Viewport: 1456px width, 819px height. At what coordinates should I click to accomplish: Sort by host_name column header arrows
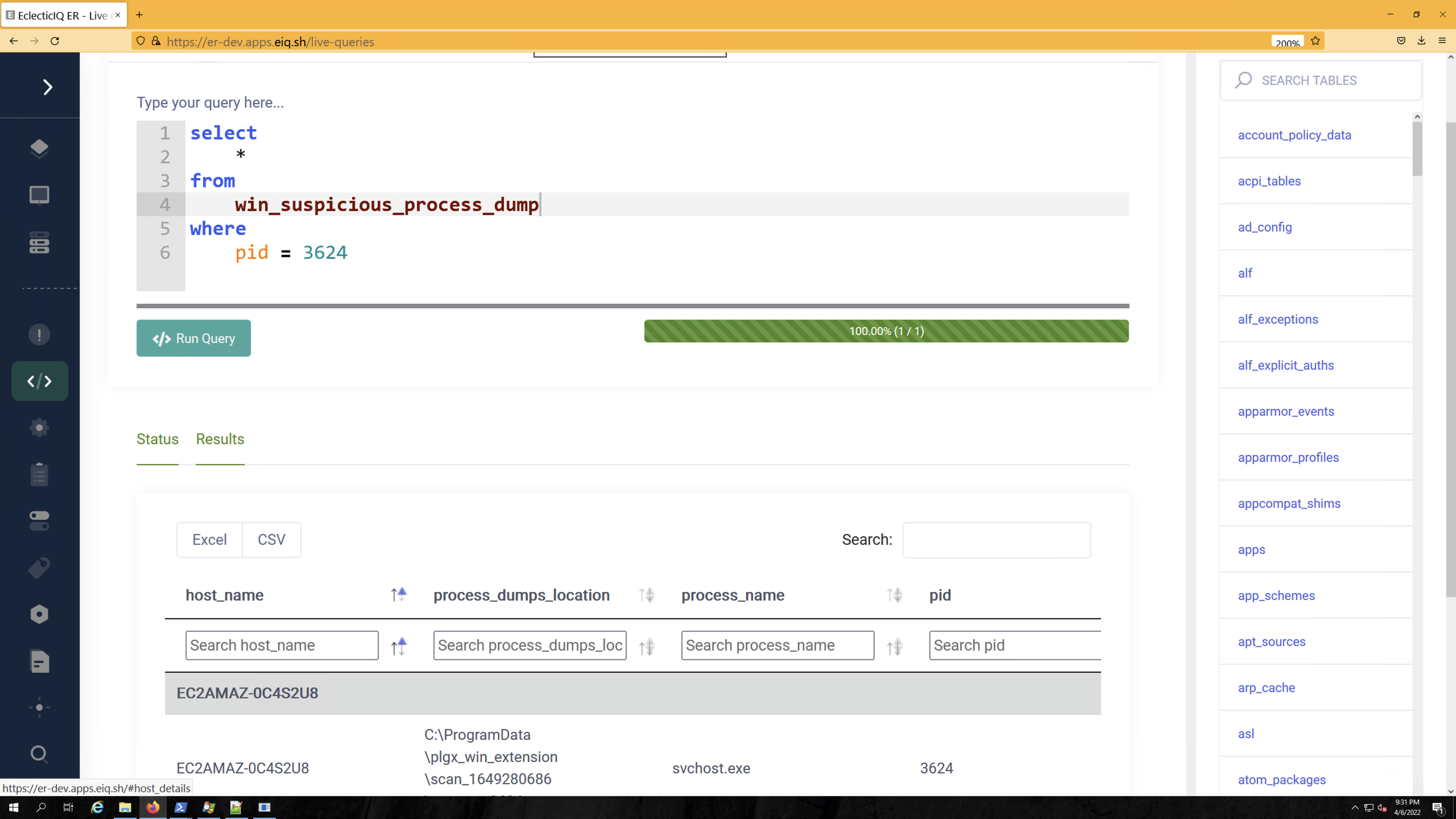point(399,595)
